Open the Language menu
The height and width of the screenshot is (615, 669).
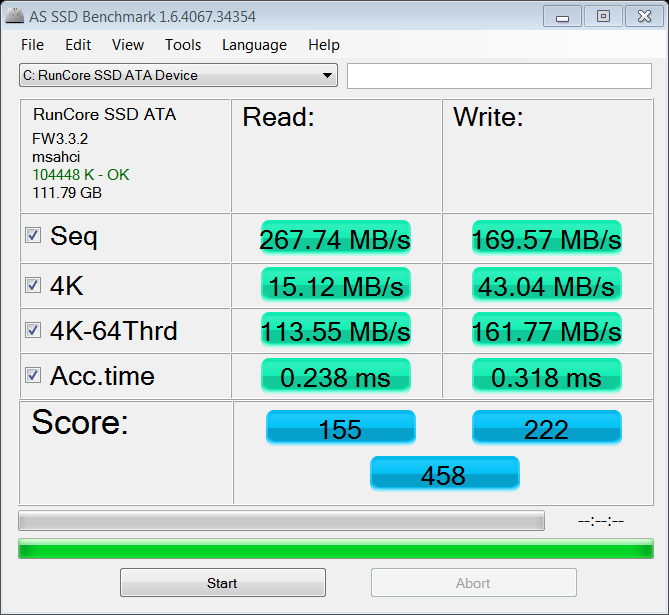tap(254, 45)
